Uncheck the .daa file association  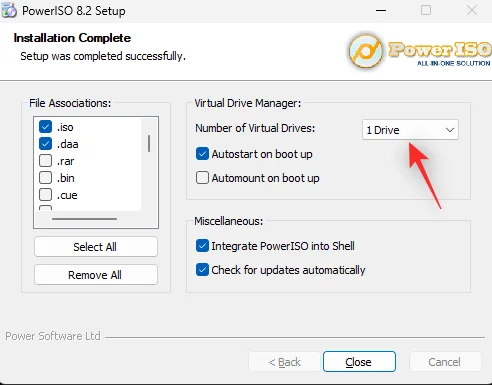[x=45, y=144]
